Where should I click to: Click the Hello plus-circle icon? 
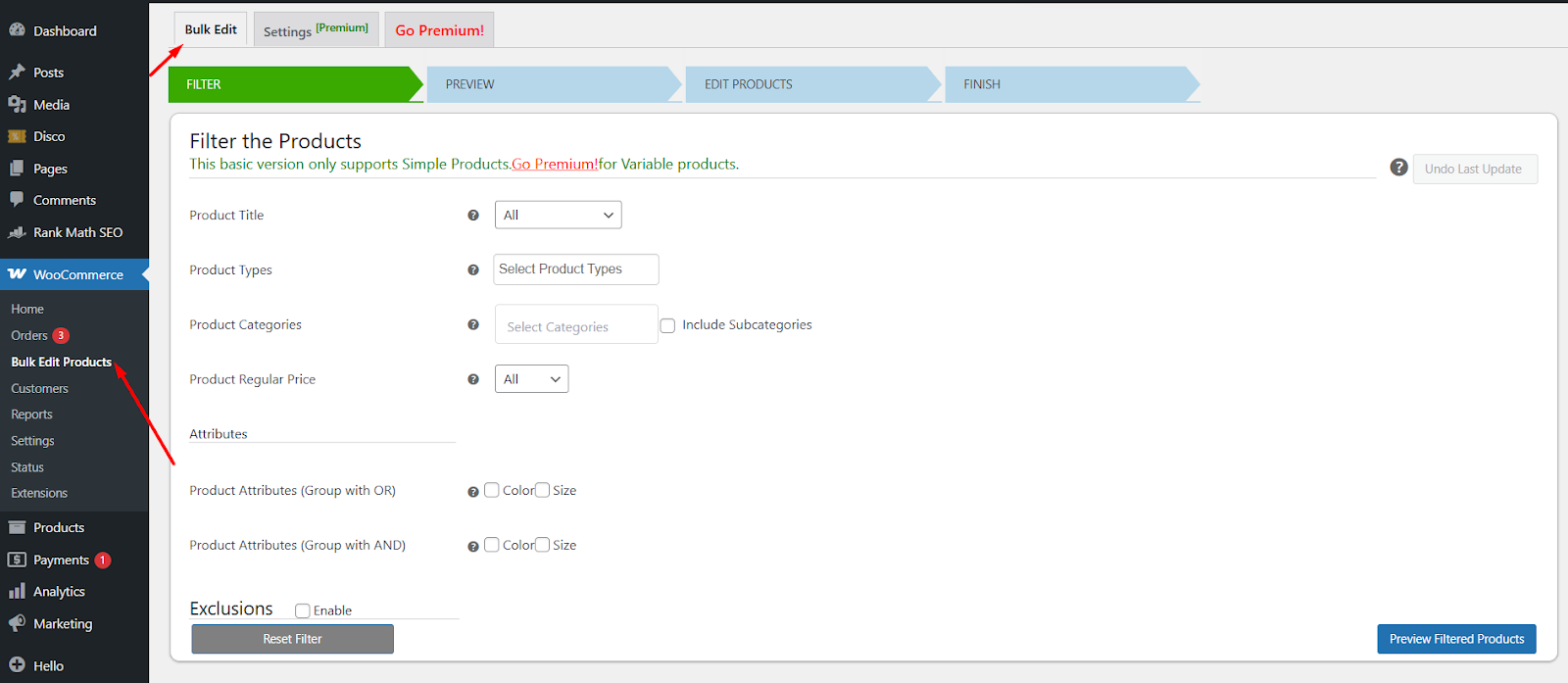tap(17, 665)
